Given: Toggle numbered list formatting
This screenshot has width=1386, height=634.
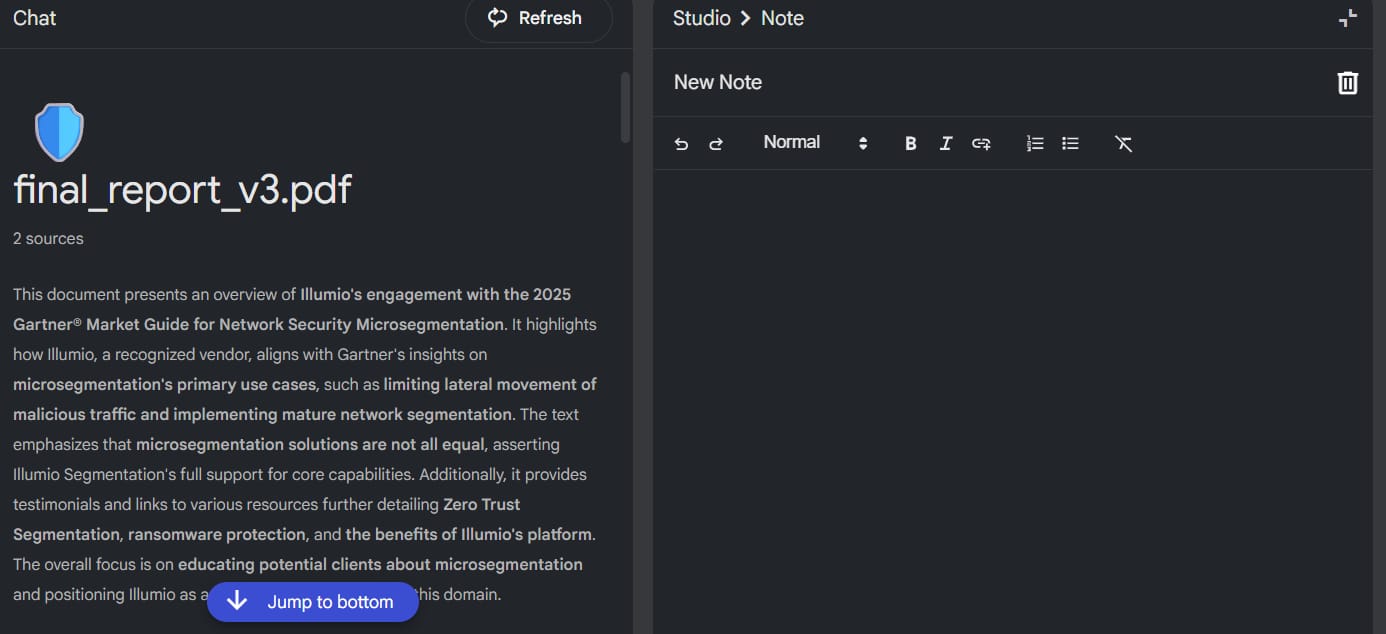Looking at the screenshot, I should tap(1035, 144).
